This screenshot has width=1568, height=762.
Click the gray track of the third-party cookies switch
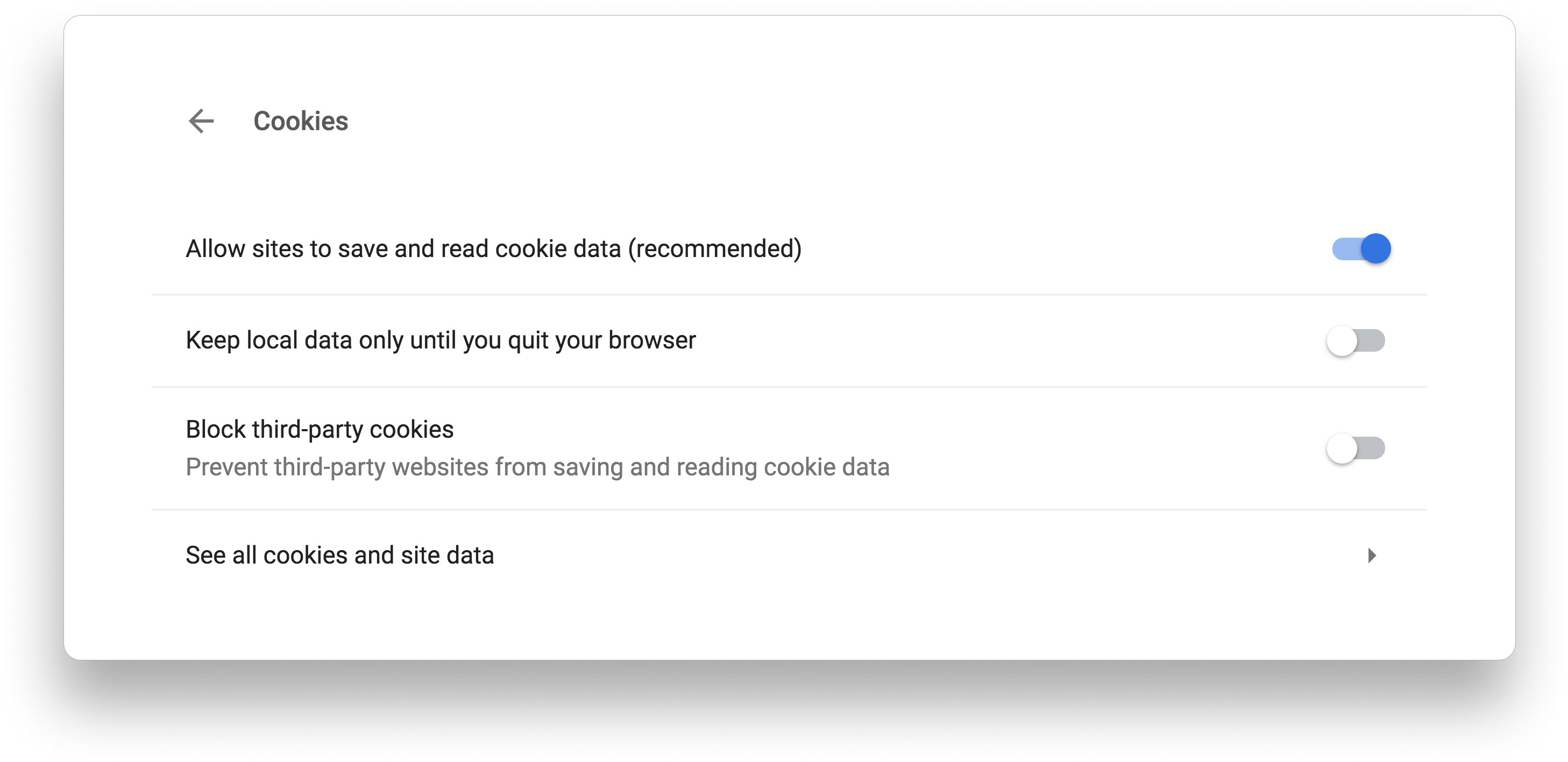(x=1373, y=448)
